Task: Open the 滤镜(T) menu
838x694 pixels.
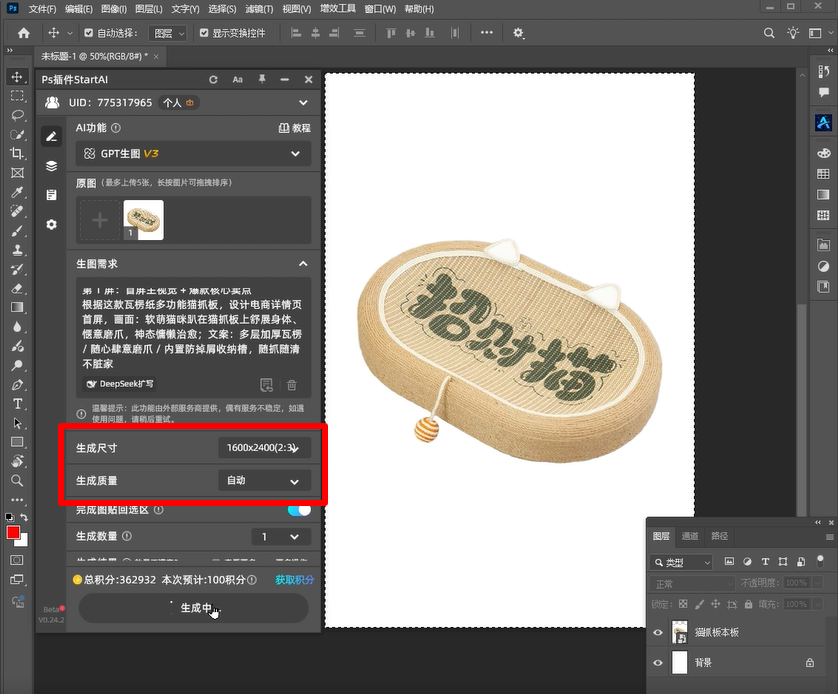Action: point(259,9)
